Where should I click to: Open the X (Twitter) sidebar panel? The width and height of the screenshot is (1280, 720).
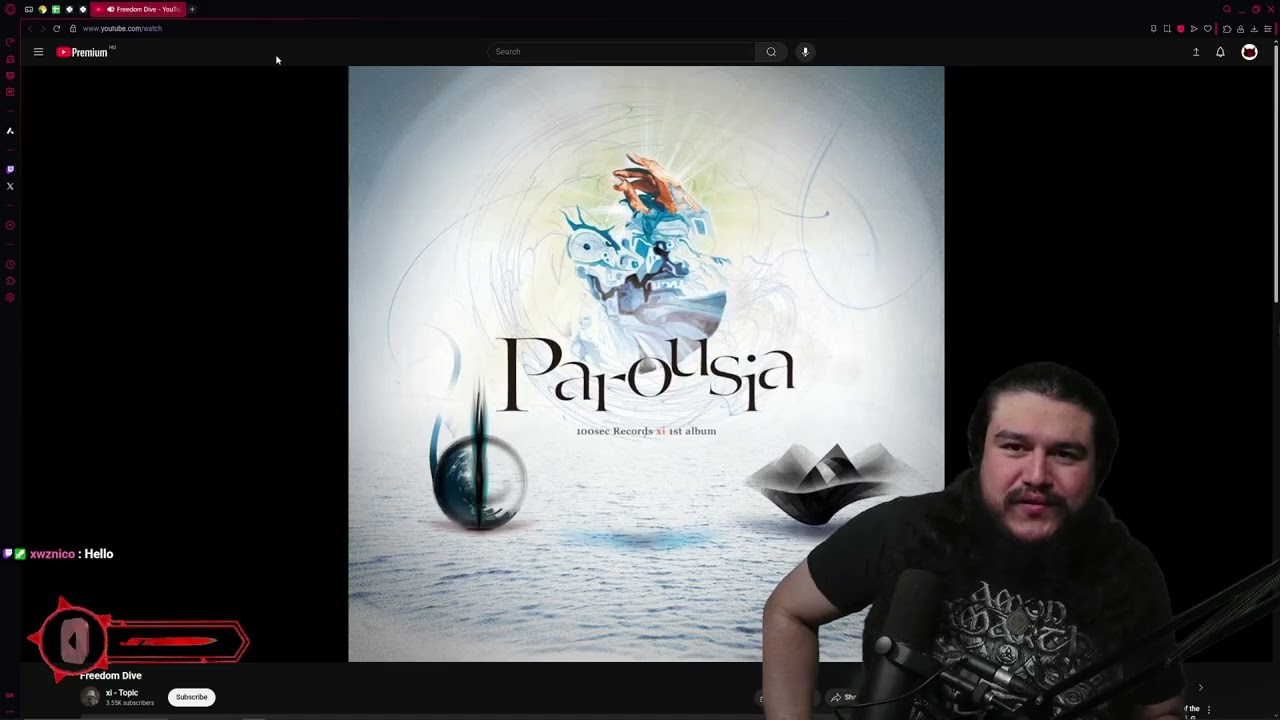click(10, 186)
